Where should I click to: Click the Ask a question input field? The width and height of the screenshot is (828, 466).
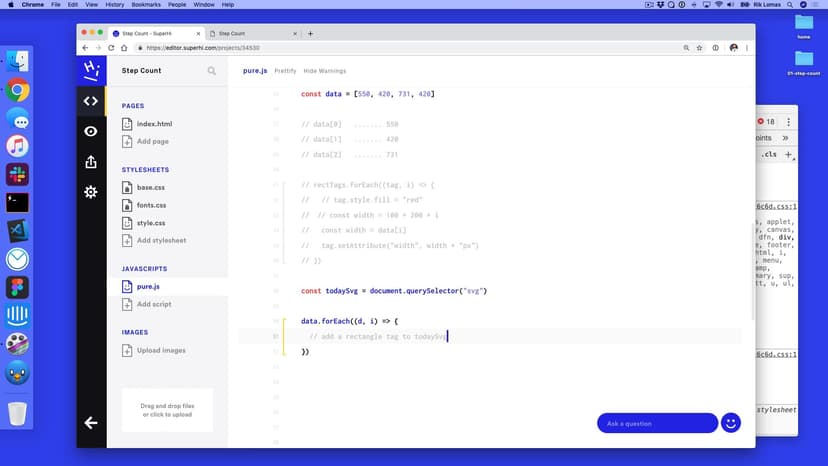point(656,423)
